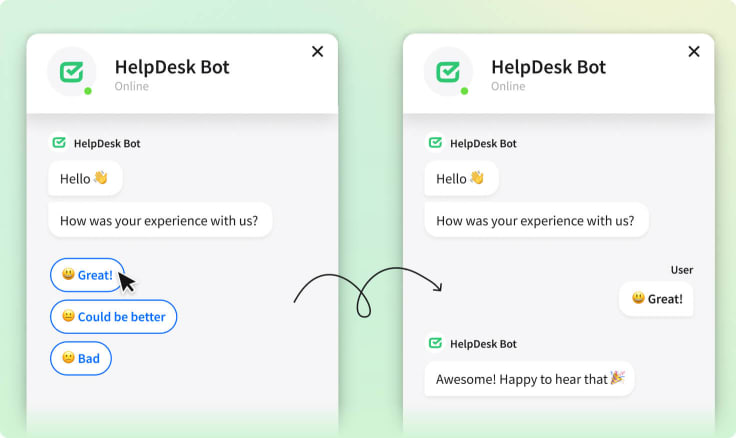Image resolution: width=736 pixels, height=438 pixels.
Task: Click the sender name above Hello in right chat
Action: click(483, 143)
